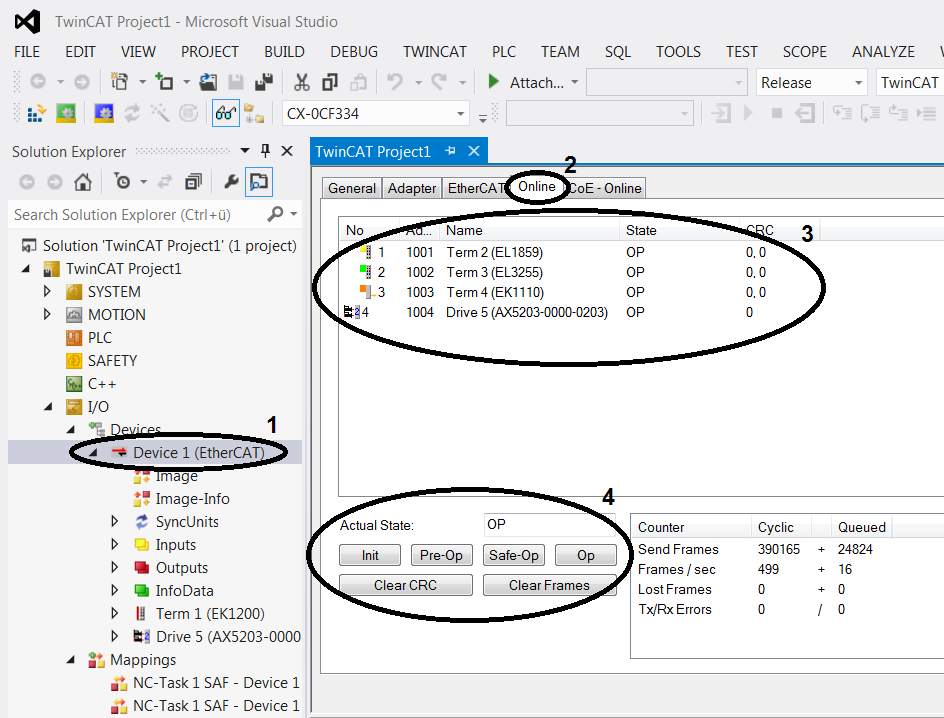The width and height of the screenshot is (944, 718).
Task: Click Solution Explorer pending changes filter icon
Action: pyautogui.click(x=122, y=181)
